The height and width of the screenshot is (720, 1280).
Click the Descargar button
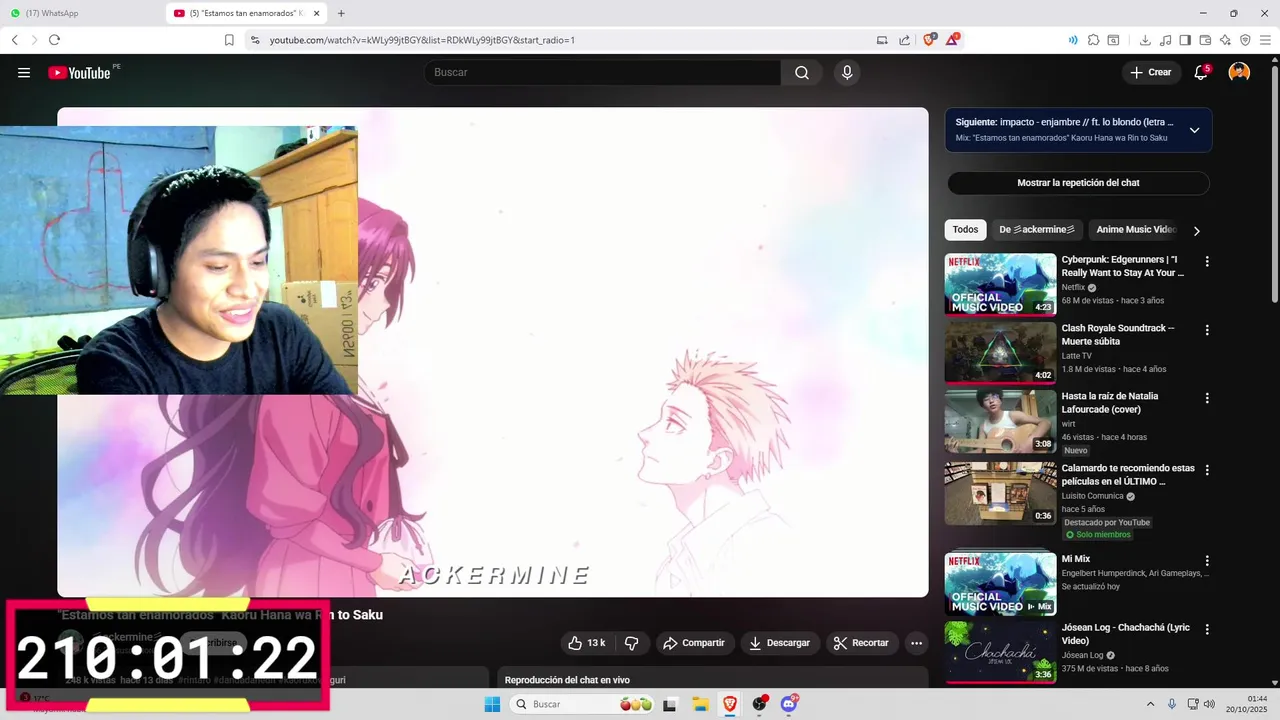click(x=779, y=643)
